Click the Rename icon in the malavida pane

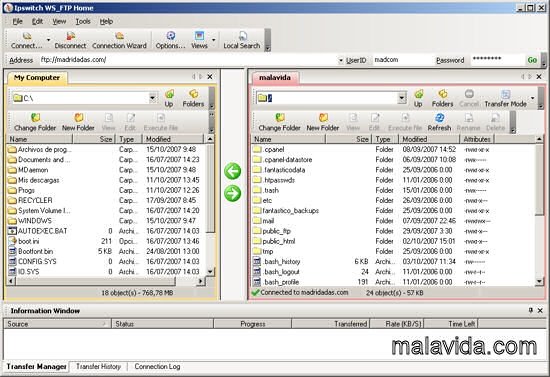click(x=469, y=122)
